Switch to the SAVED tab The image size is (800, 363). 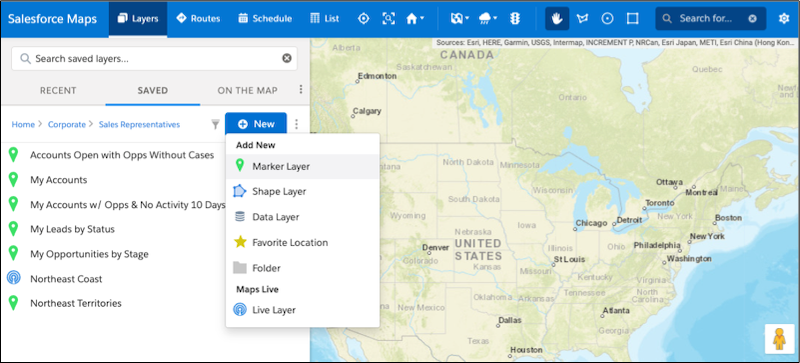pos(153,90)
